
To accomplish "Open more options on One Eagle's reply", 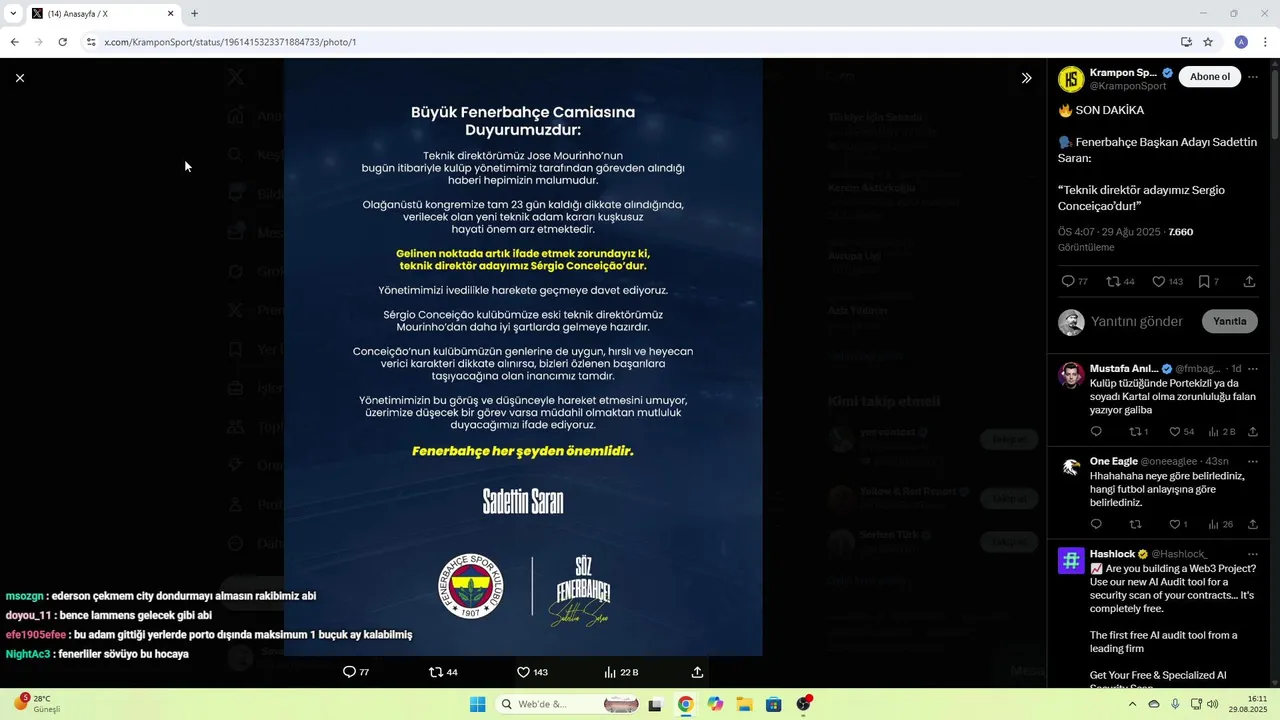I will (x=1253, y=461).
